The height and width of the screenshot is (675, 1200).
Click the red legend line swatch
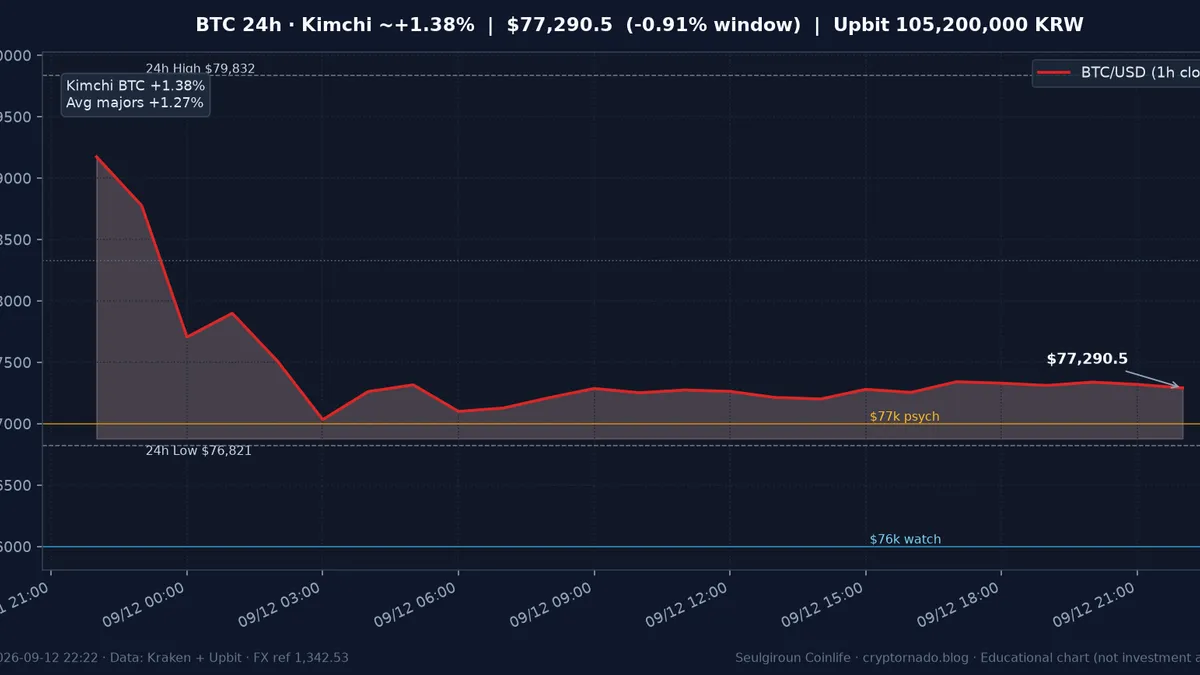point(1055,73)
